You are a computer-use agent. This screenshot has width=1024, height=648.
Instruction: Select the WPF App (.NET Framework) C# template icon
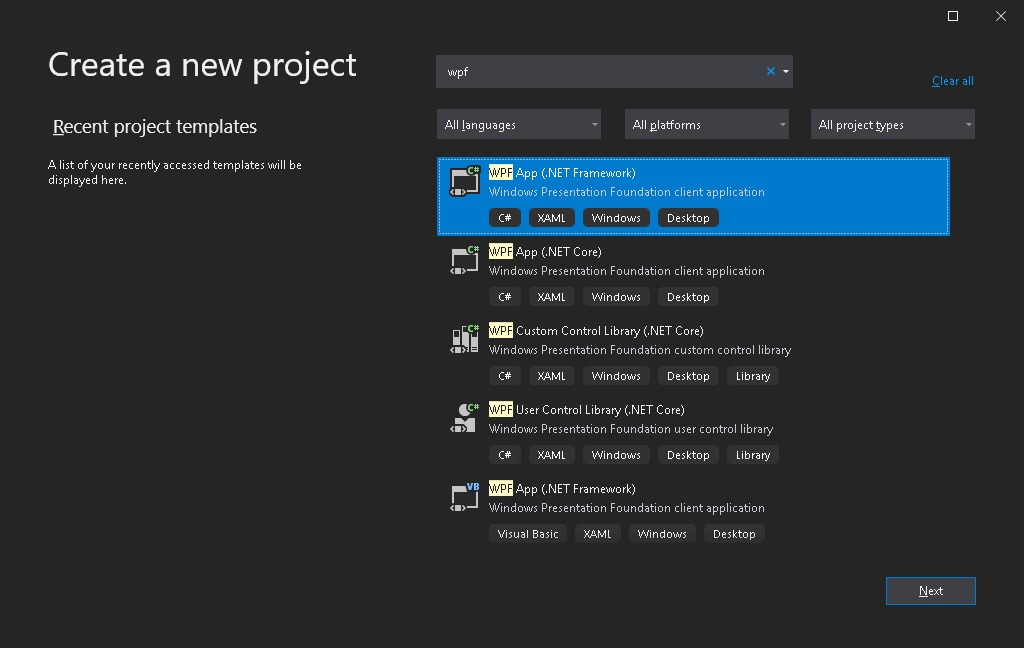(464, 183)
